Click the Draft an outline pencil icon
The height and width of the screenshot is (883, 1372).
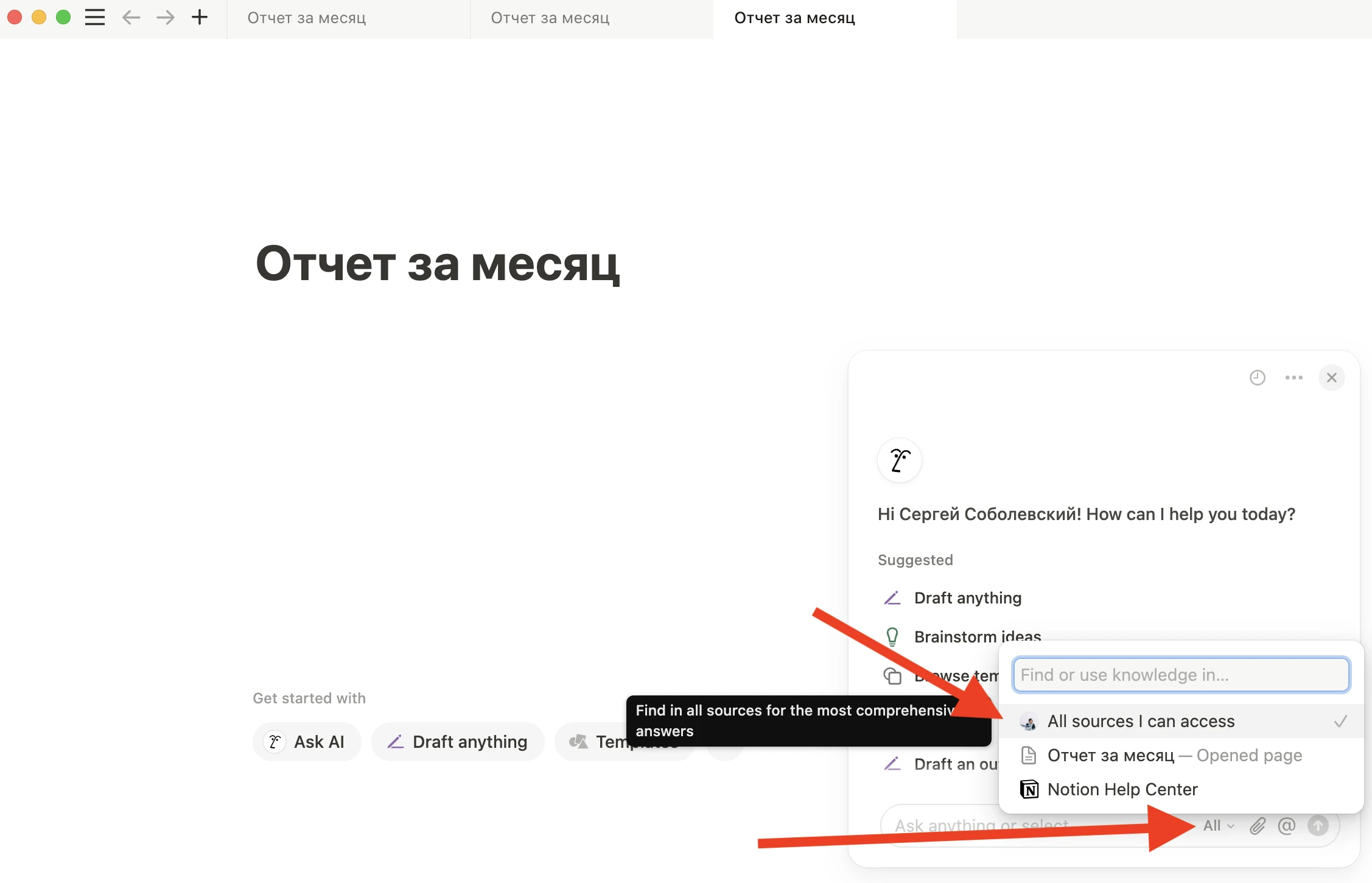point(892,764)
